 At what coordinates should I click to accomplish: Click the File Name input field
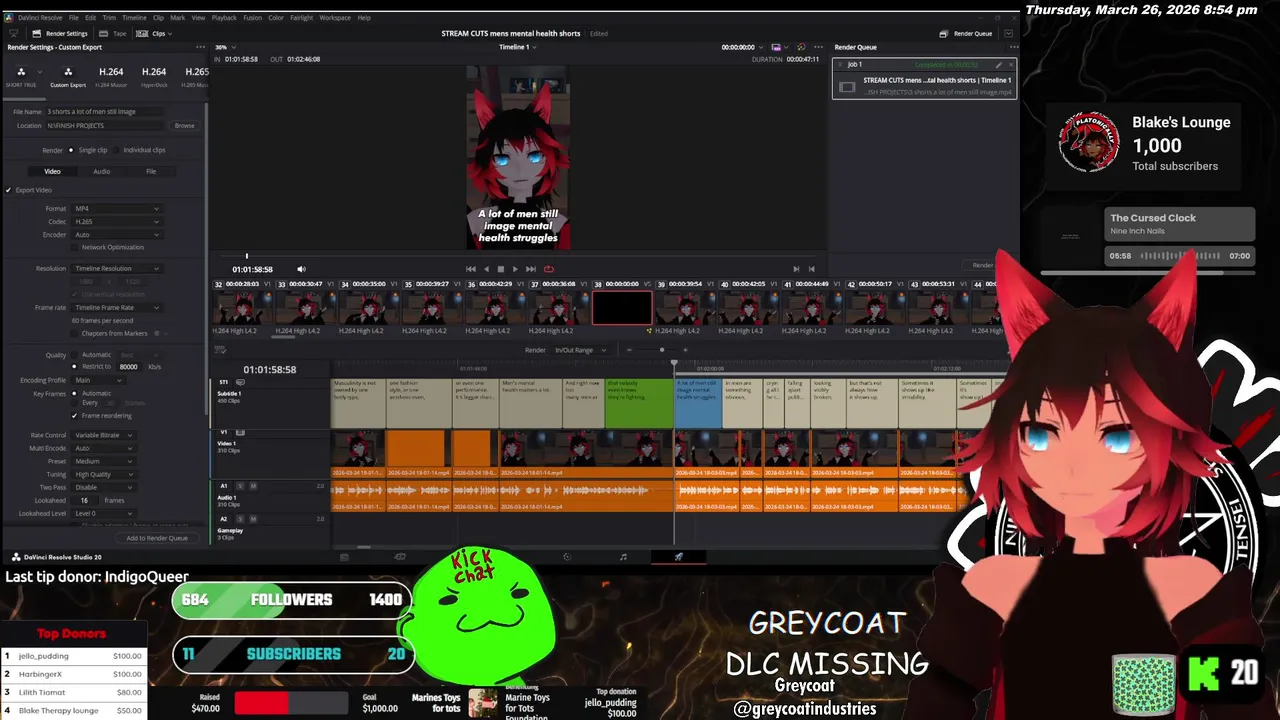tap(104, 111)
